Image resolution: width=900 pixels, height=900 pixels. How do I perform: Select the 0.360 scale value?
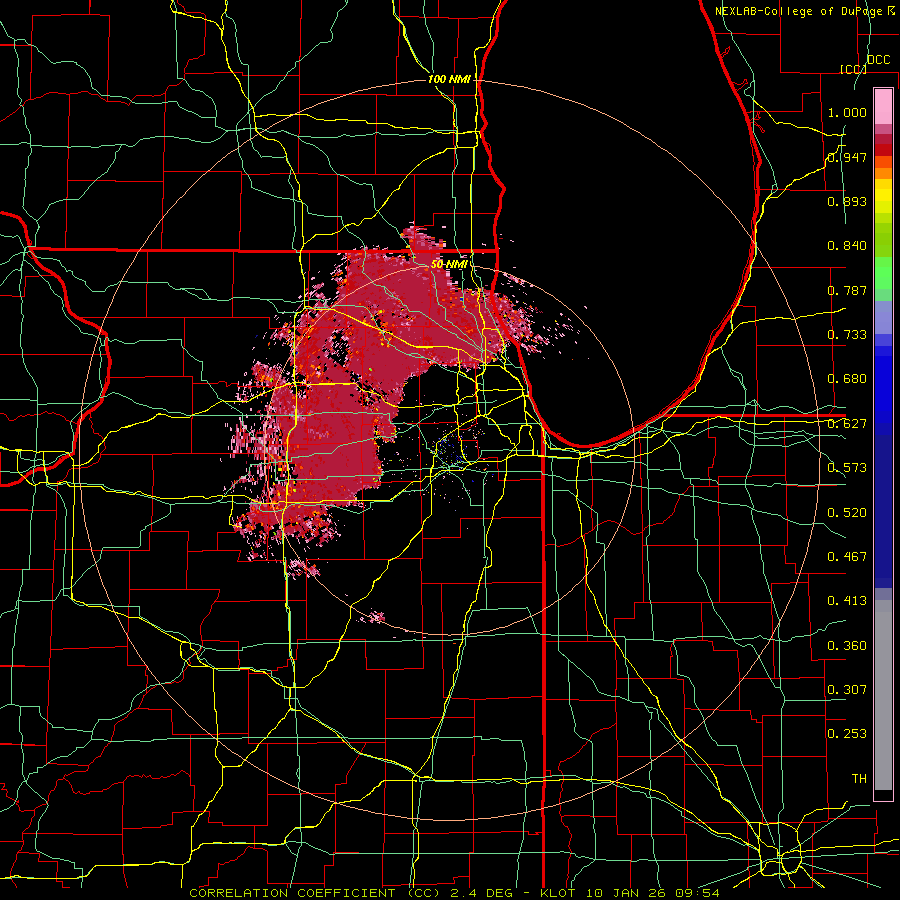point(847,646)
